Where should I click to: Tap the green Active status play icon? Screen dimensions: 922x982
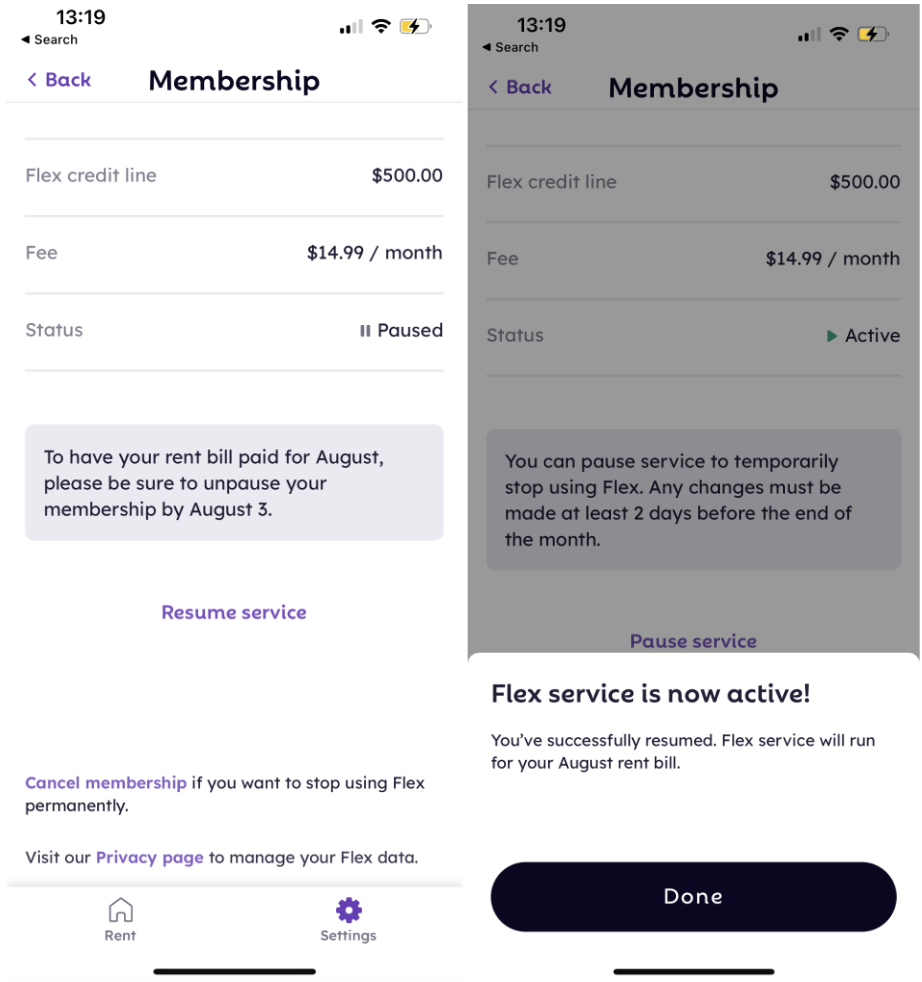coord(832,337)
